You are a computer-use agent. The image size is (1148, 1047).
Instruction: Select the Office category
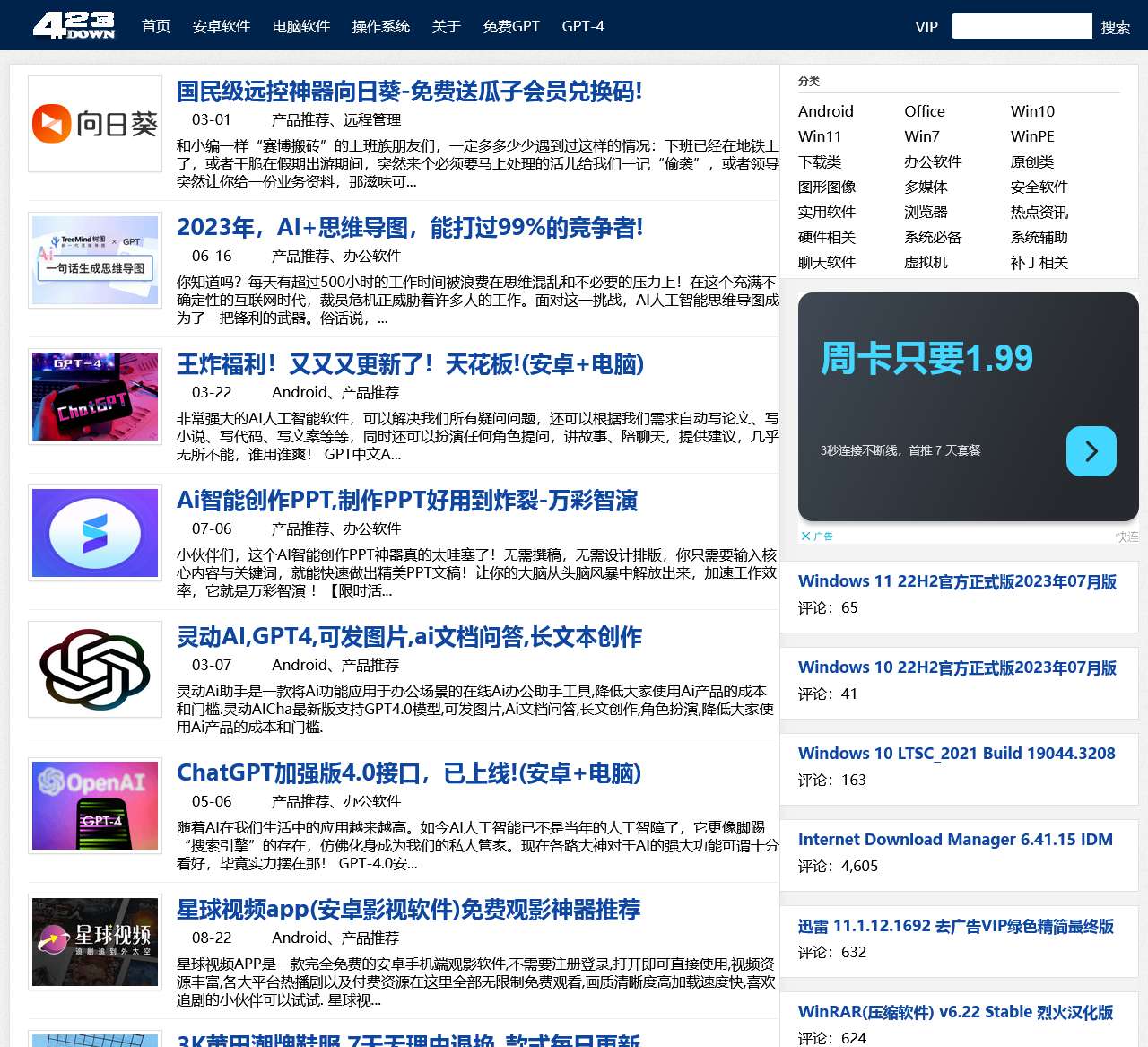(x=925, y=111)
